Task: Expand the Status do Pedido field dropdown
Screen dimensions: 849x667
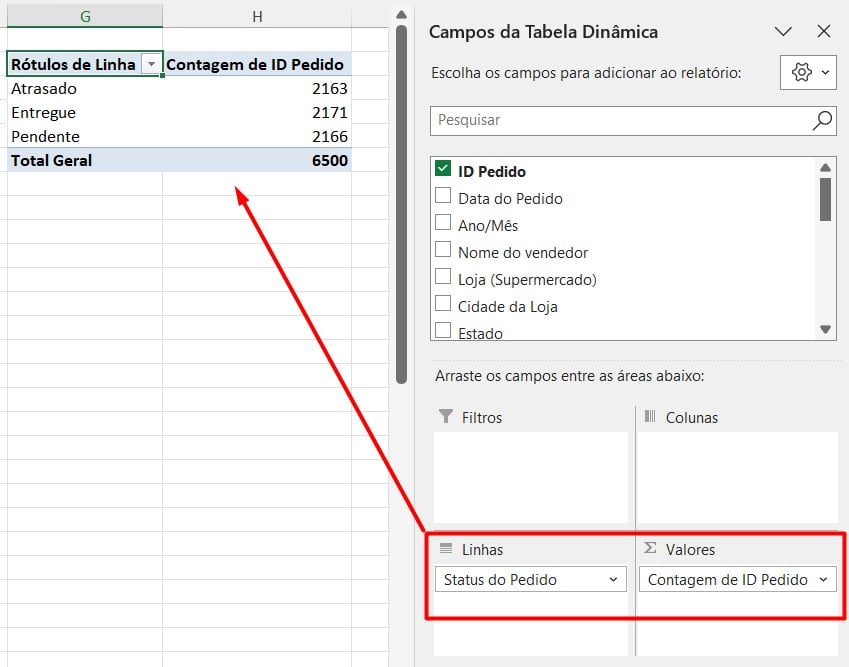Action: click(612, 579)
